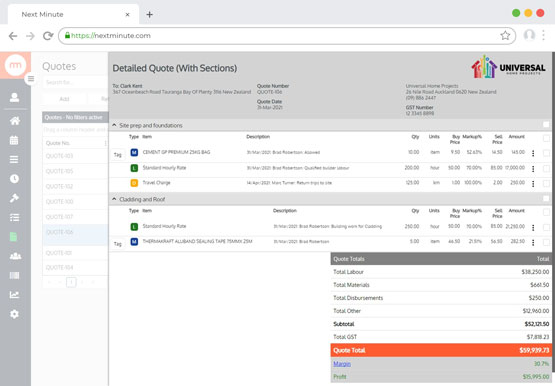Click the Quote No. column header
Image resolution: width=555 pixels, height=386 pixels.
pyautogui.click(x=58, y=143)
